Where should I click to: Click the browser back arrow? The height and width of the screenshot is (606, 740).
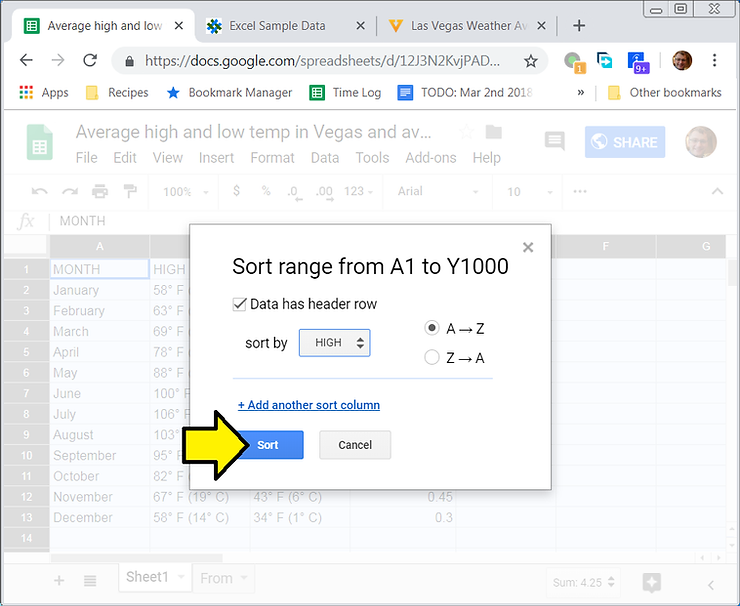tap(26, 61)
